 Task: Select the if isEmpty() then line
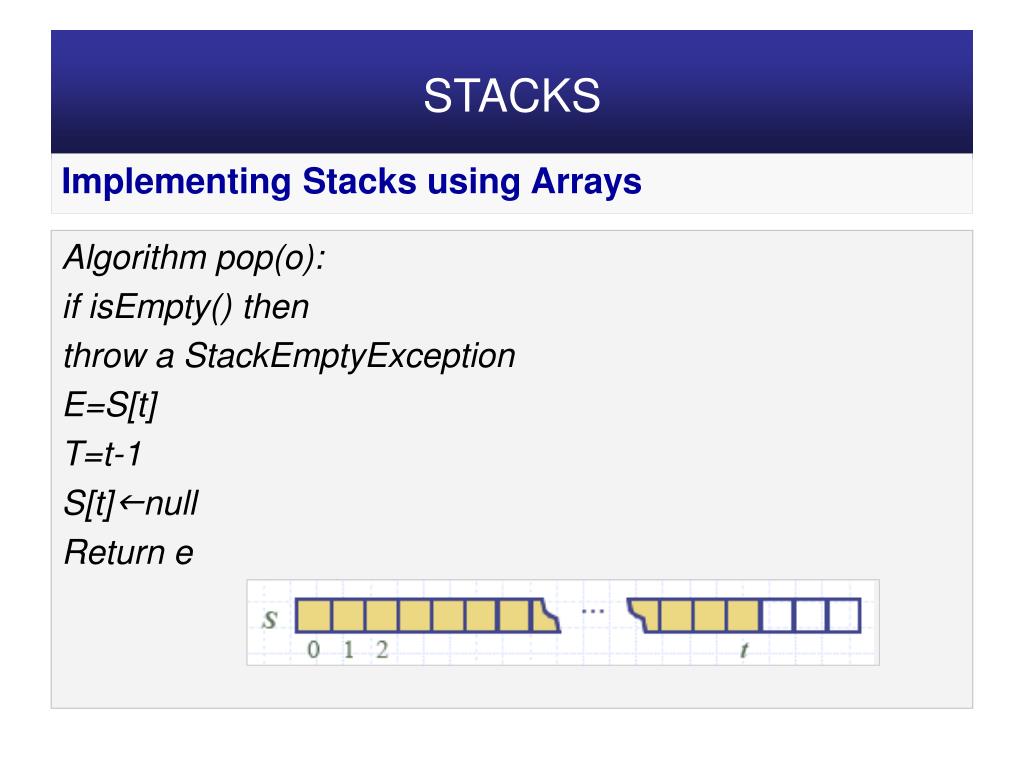coord(186,307)
